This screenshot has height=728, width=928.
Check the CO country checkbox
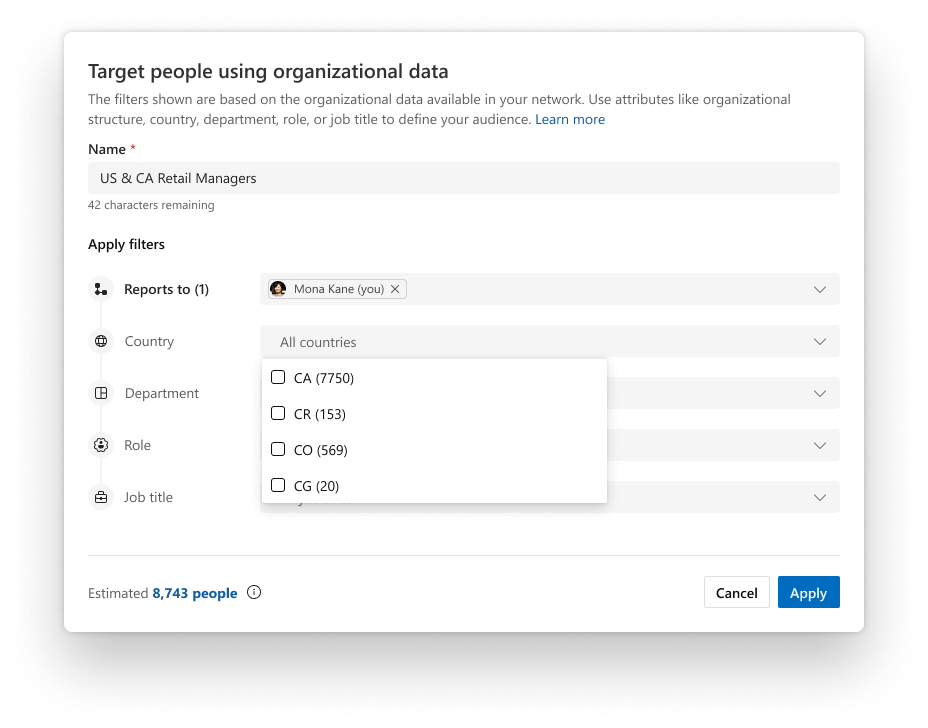click(x=277, y=449)
